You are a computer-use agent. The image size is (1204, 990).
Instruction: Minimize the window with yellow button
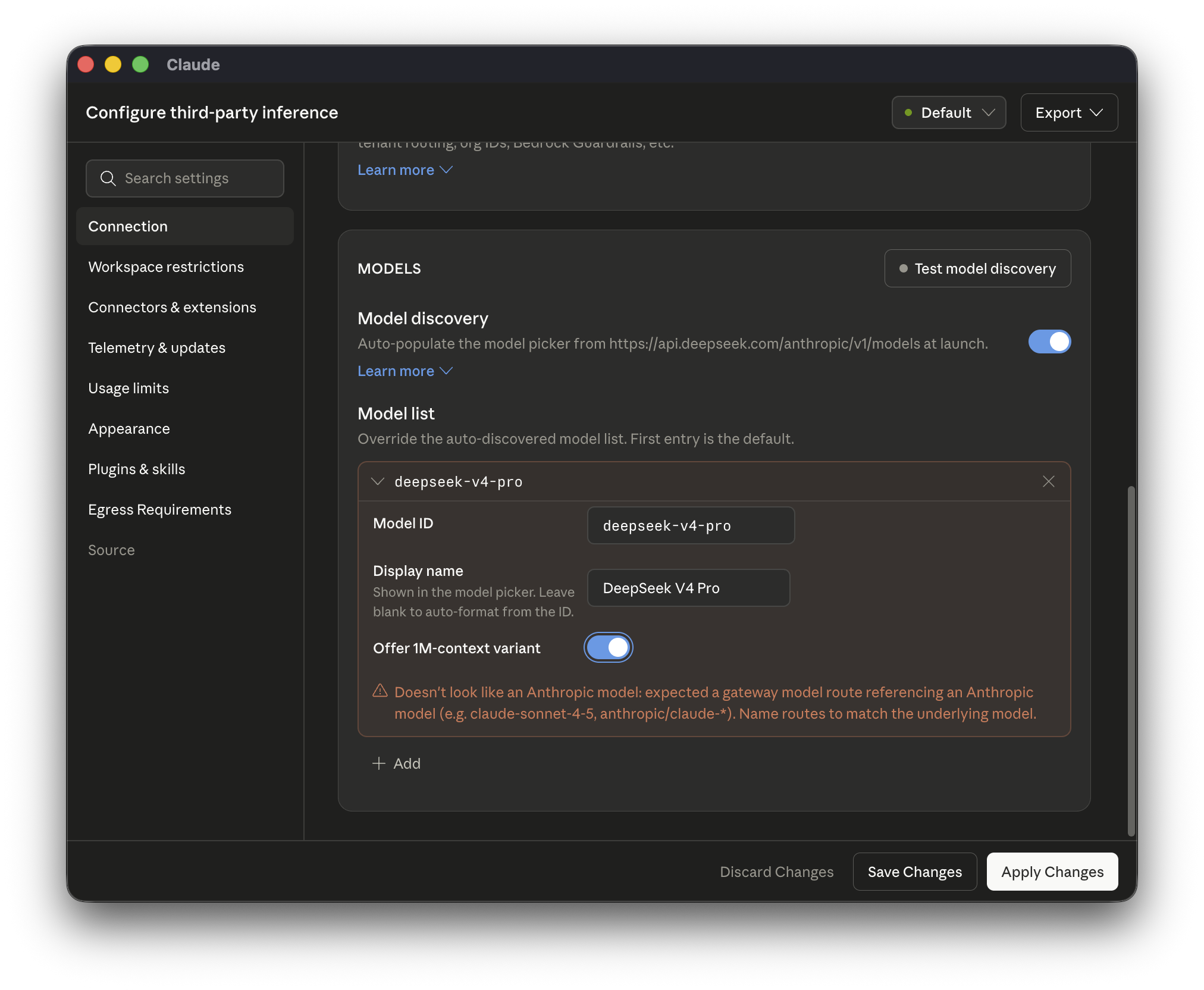(x=113, y=64)
